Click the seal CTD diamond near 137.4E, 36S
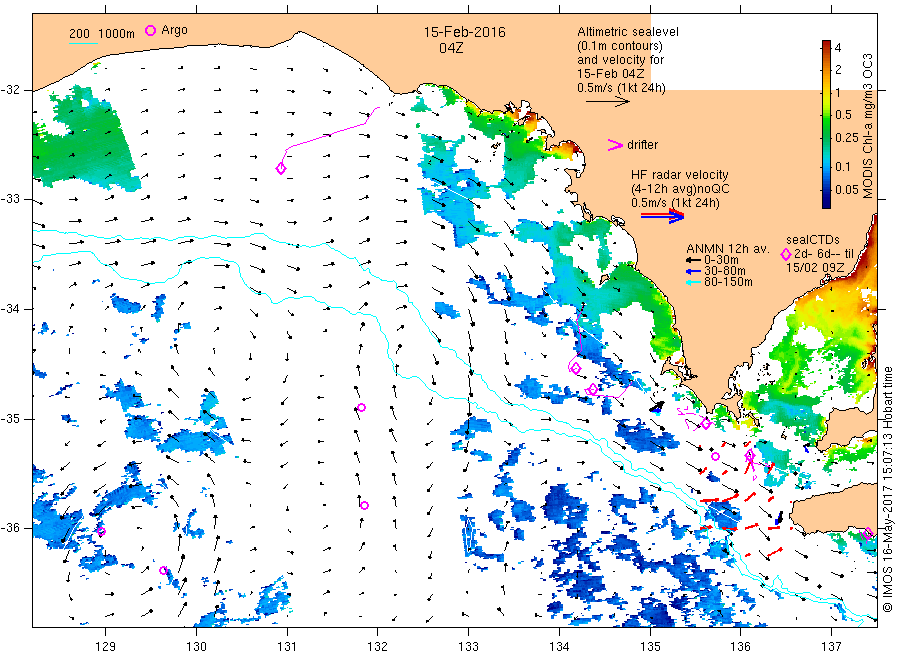The width and height of the screenshot is (900, 660). (x=868, y=533)
